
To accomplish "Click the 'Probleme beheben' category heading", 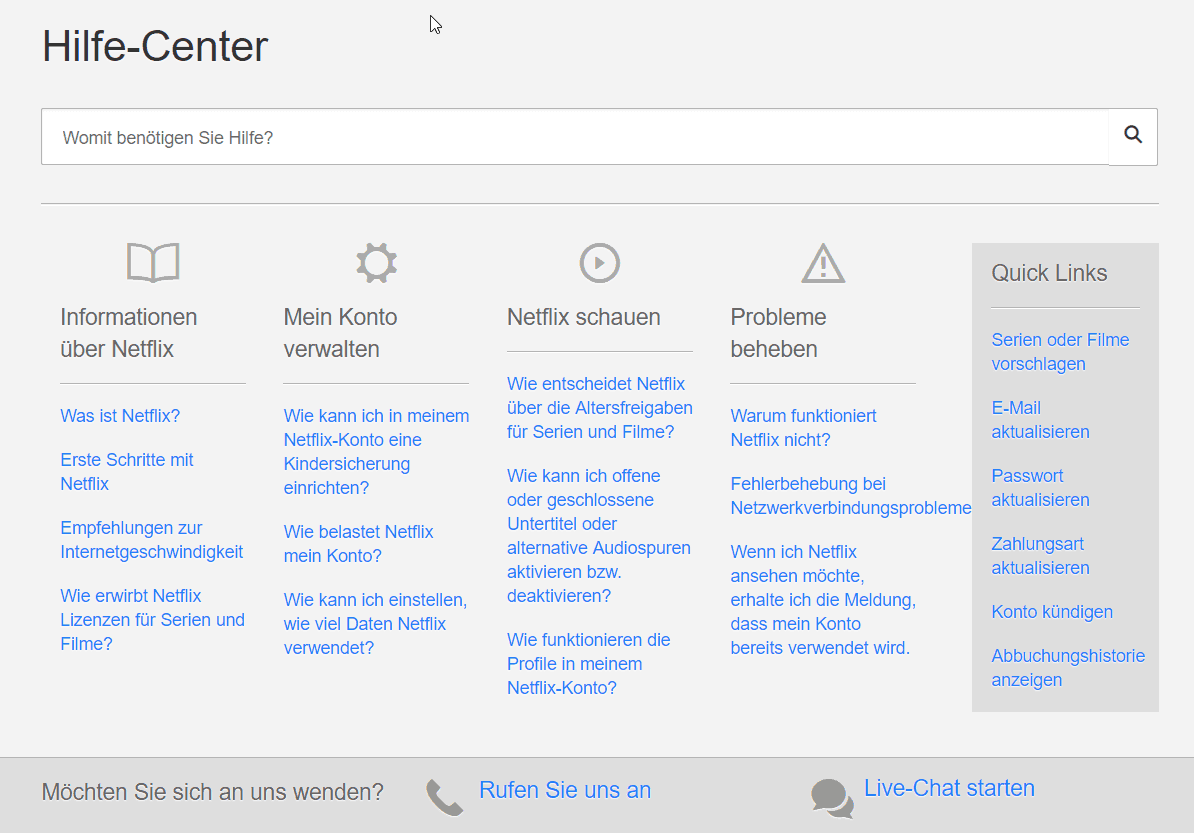I will [x=778, y=333].
